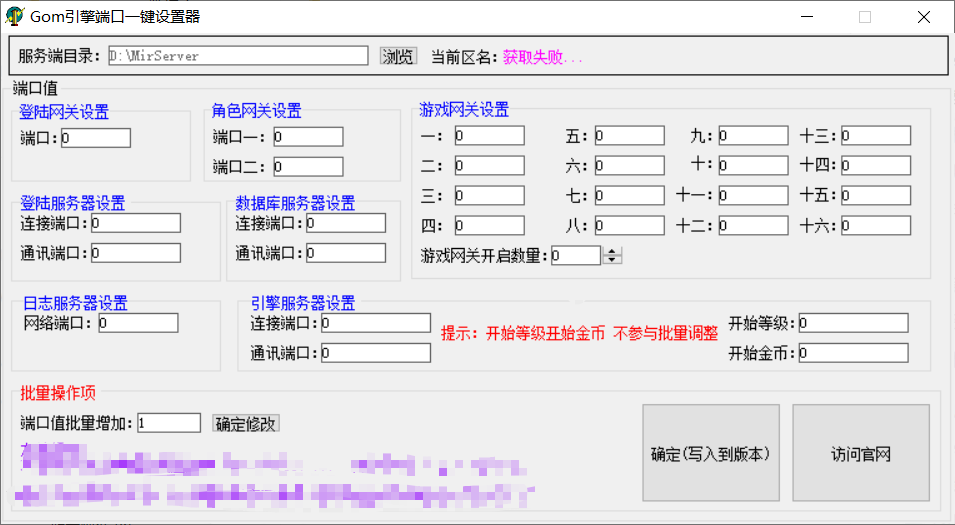Click the 开始金币 input field
This screenshot has height=525, width=955.
853,353
